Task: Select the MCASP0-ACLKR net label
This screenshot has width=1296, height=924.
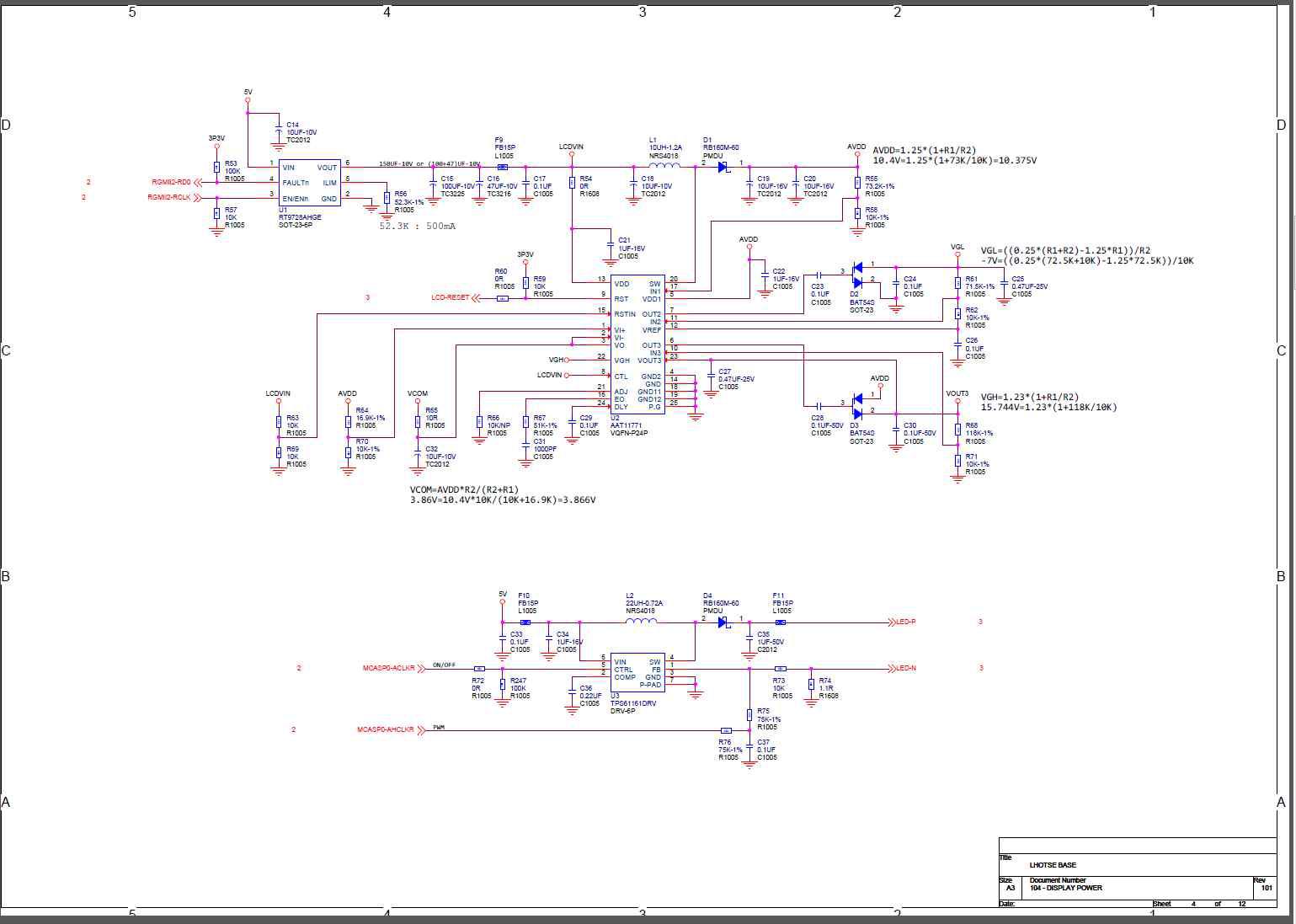Action: tap(393, 668)
